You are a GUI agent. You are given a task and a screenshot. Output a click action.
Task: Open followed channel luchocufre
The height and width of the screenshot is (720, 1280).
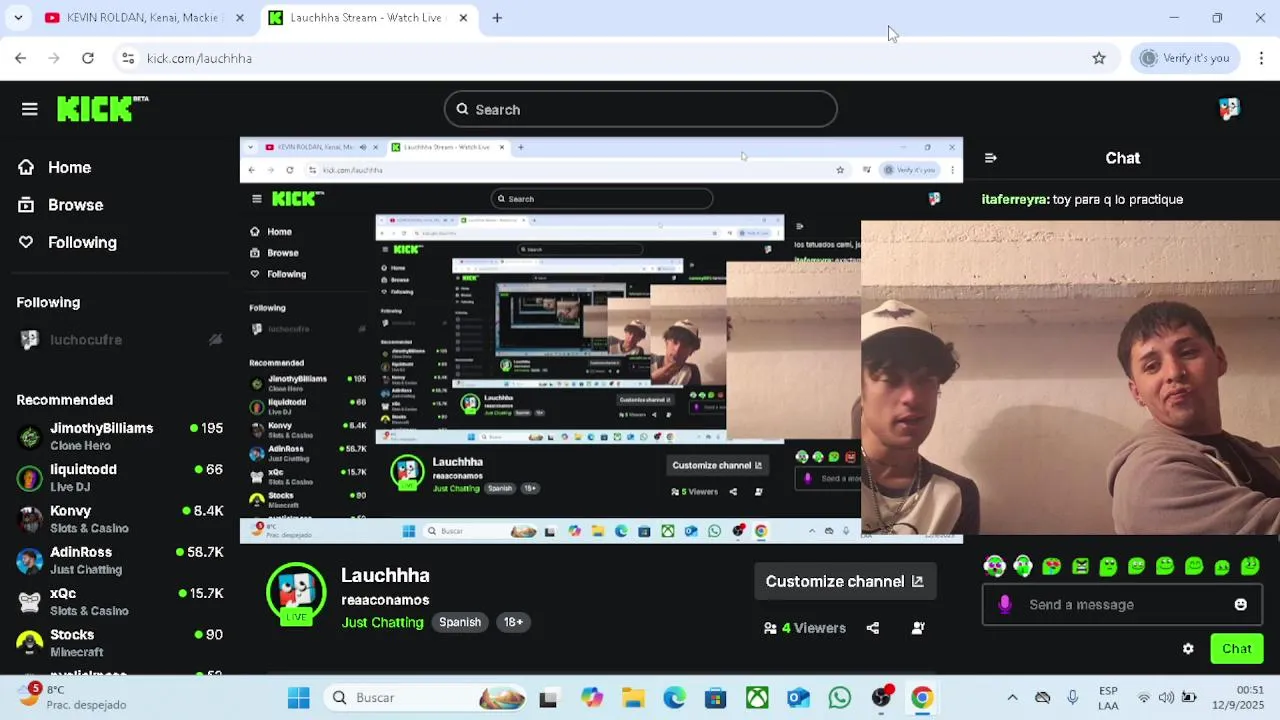coord(120,340)
